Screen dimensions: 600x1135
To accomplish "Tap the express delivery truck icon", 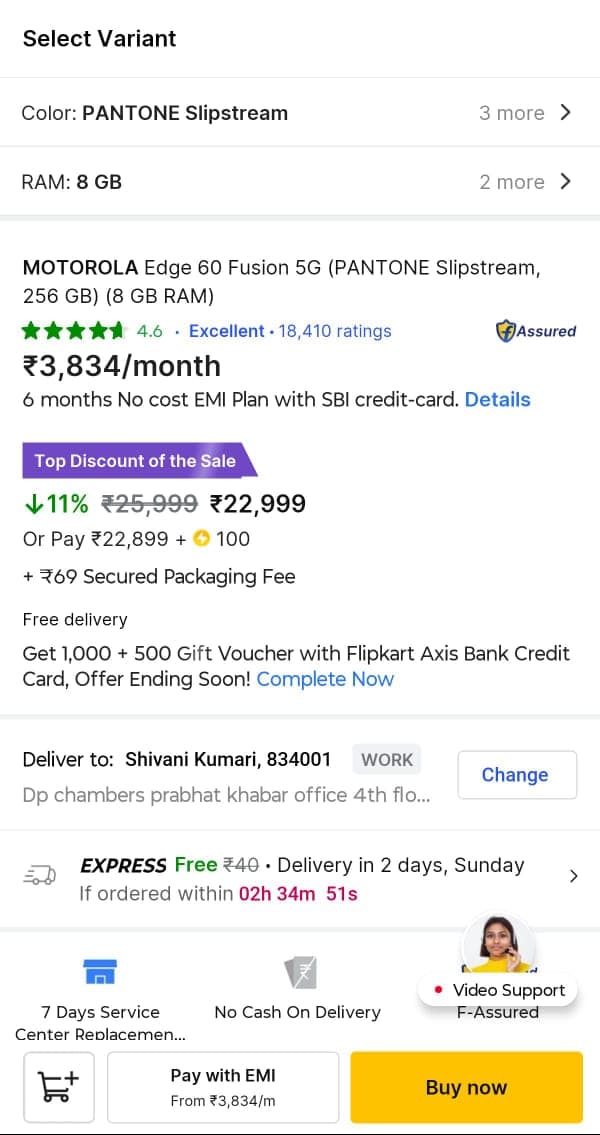I will 39,877.
